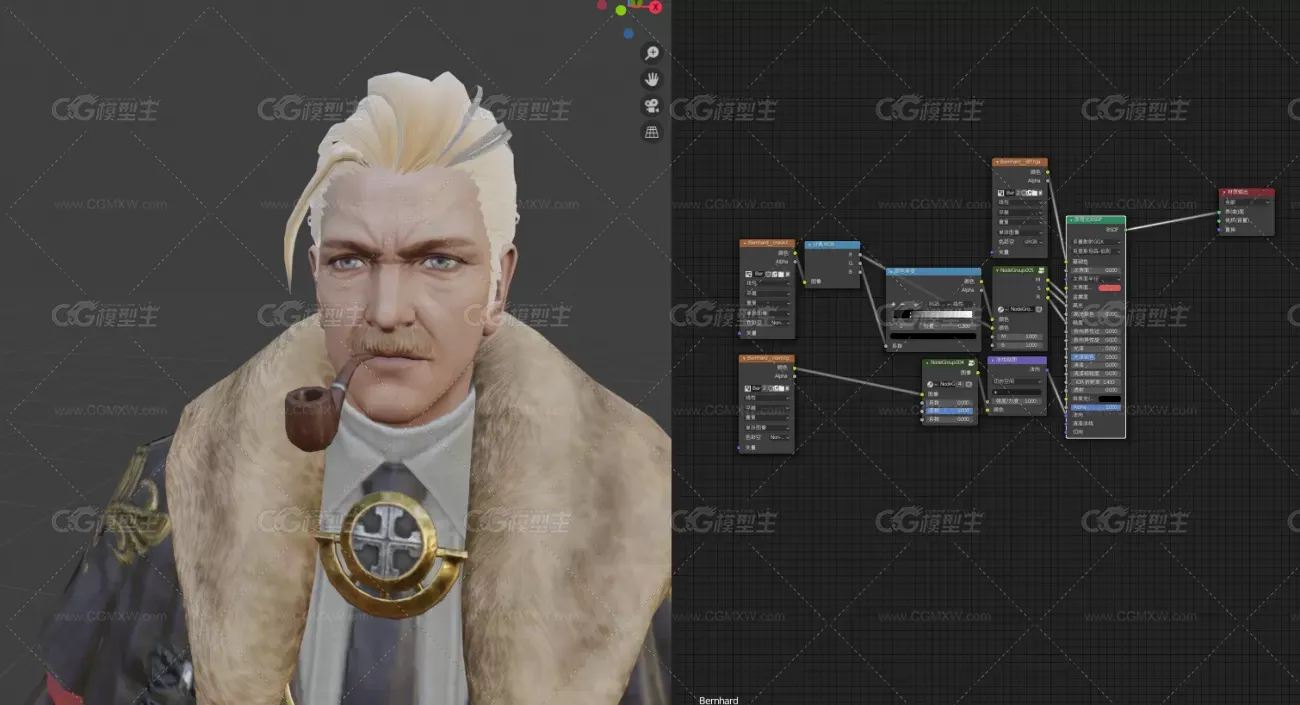This screenshot has height=705, width=1300.
Task: Open the GGX distribution dropdown in the BSDF node
Action: coord(1097,242)
